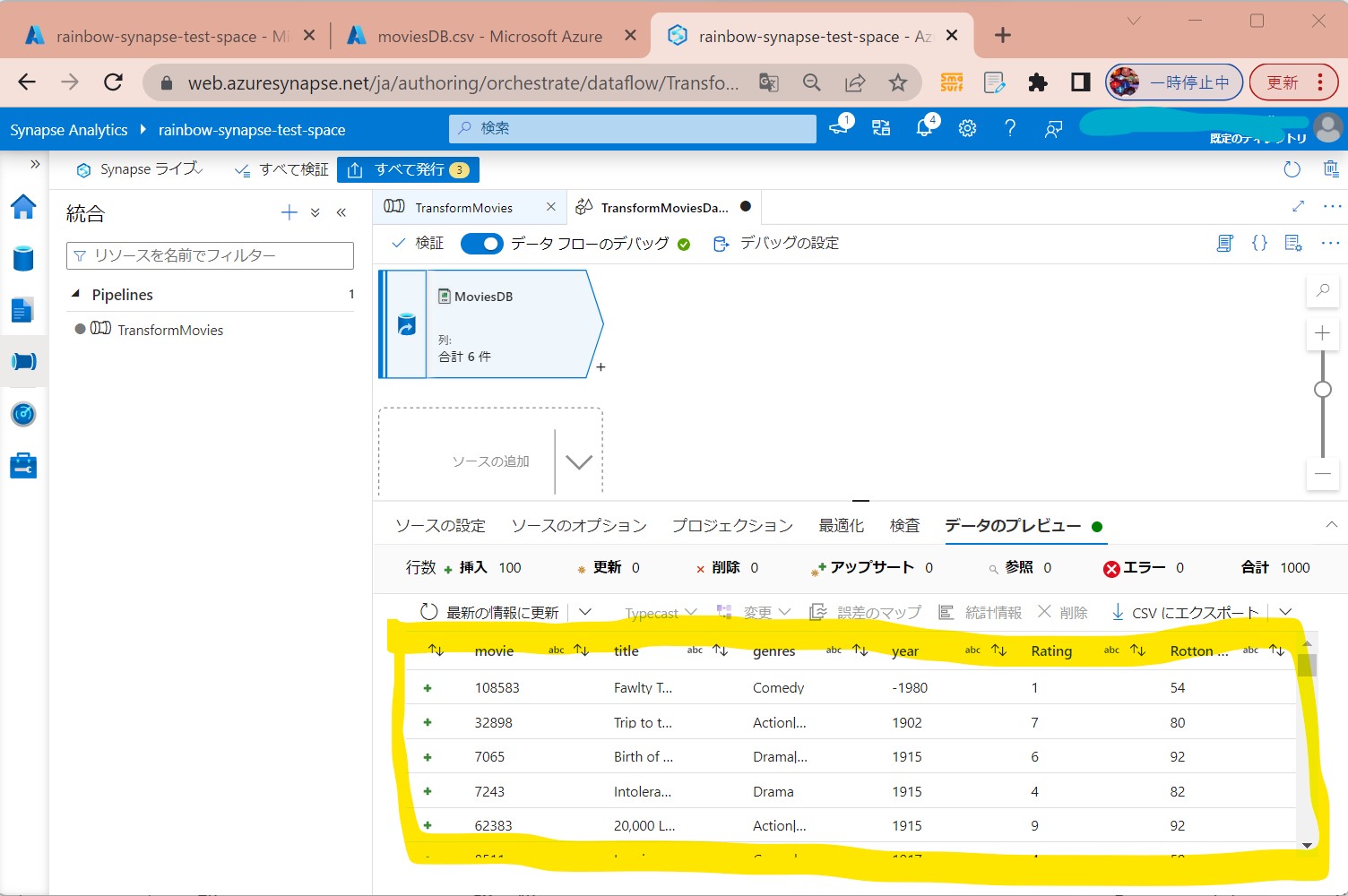The height and width of the screenshot is (896, 1348).
Task: Open the script view icon
Action: (1225, 243)
